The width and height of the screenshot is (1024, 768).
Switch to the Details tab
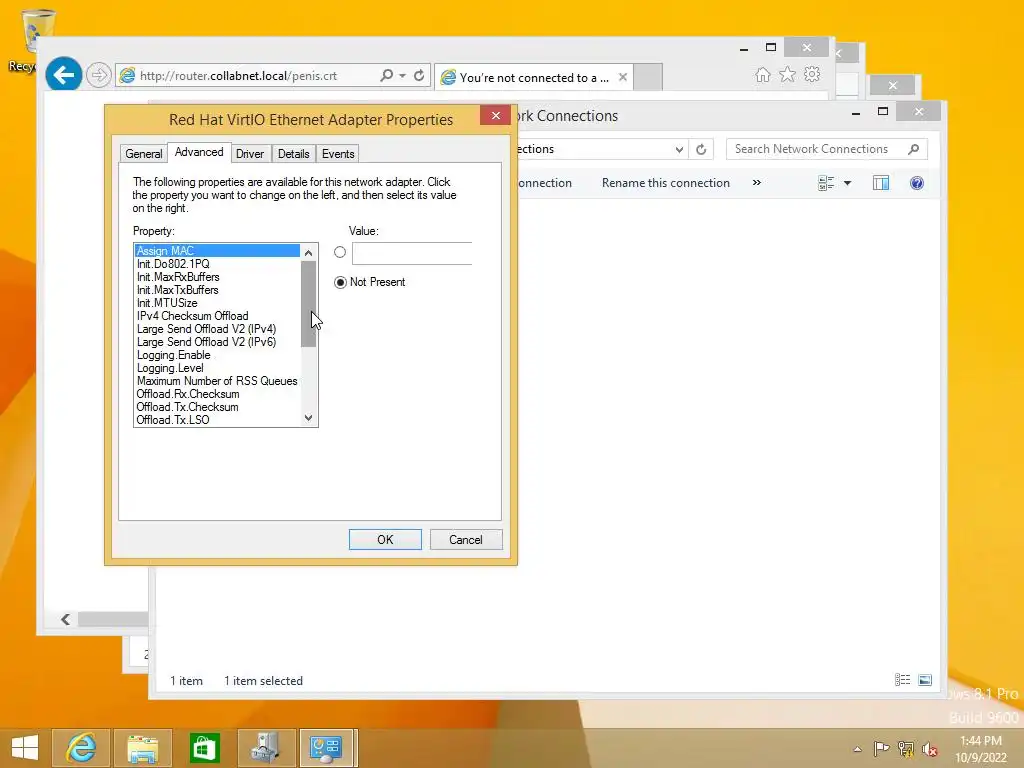click(x=293, y=153)
